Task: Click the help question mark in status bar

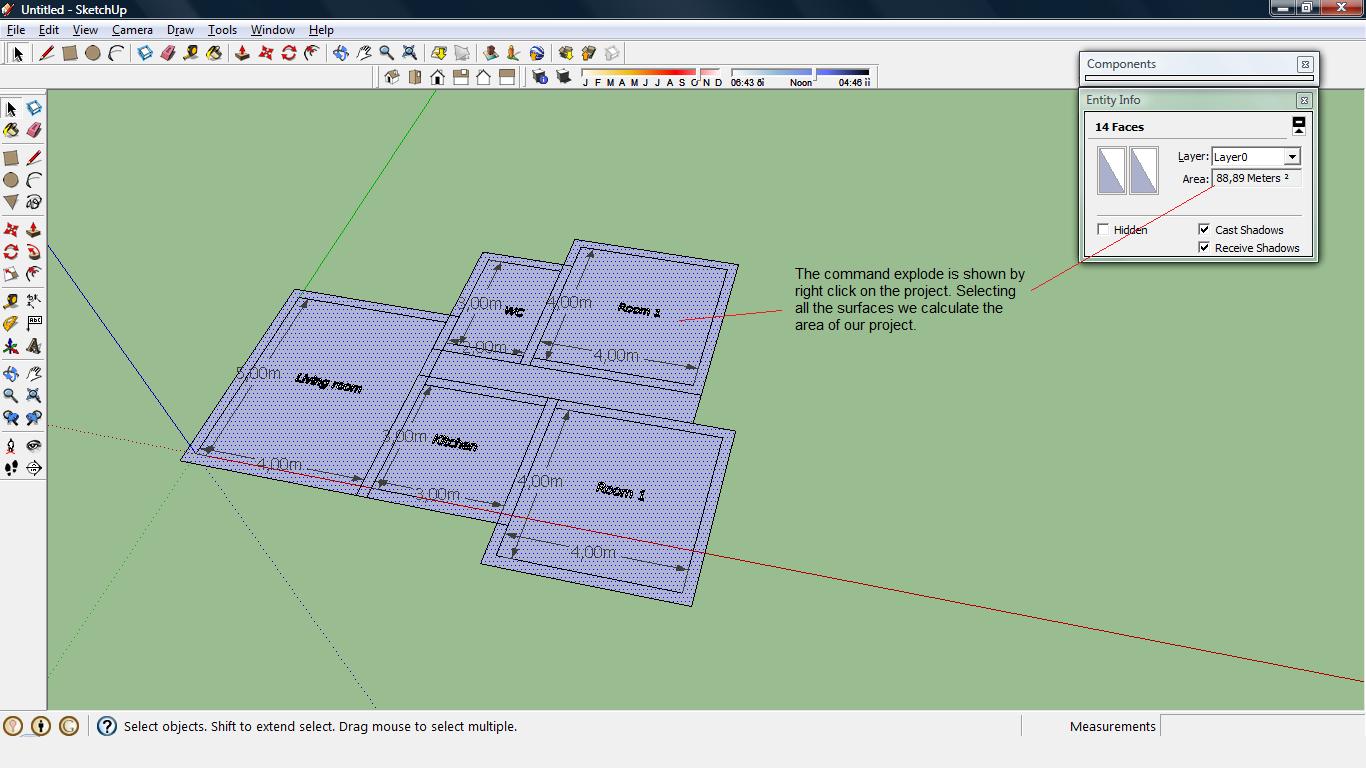Action: pyautogui.click(x=106, y=725)
